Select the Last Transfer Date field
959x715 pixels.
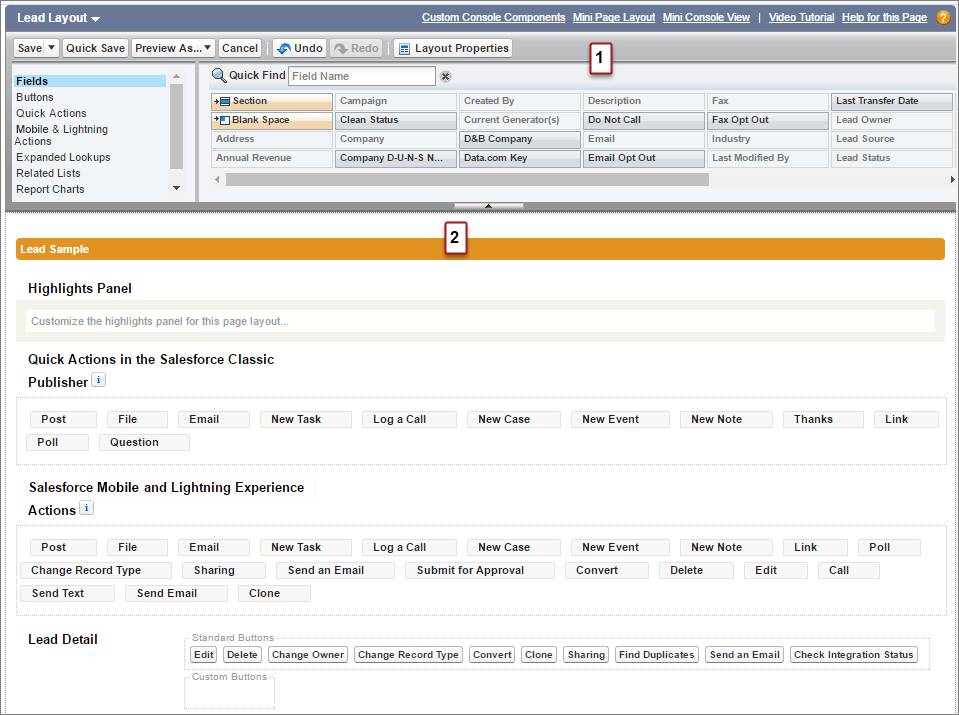[x=892, y=101]
